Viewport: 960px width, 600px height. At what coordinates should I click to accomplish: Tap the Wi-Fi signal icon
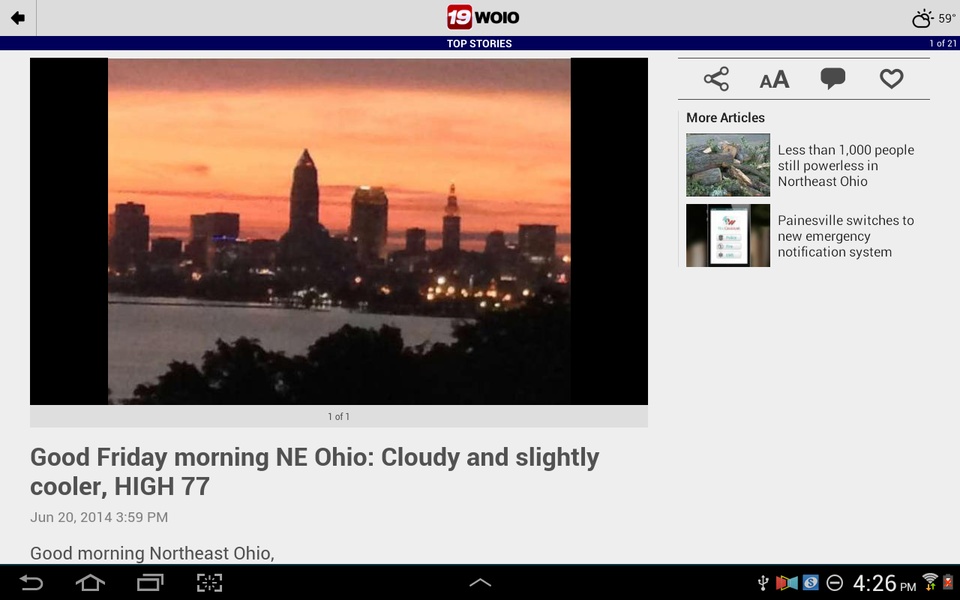coord(930,582)
